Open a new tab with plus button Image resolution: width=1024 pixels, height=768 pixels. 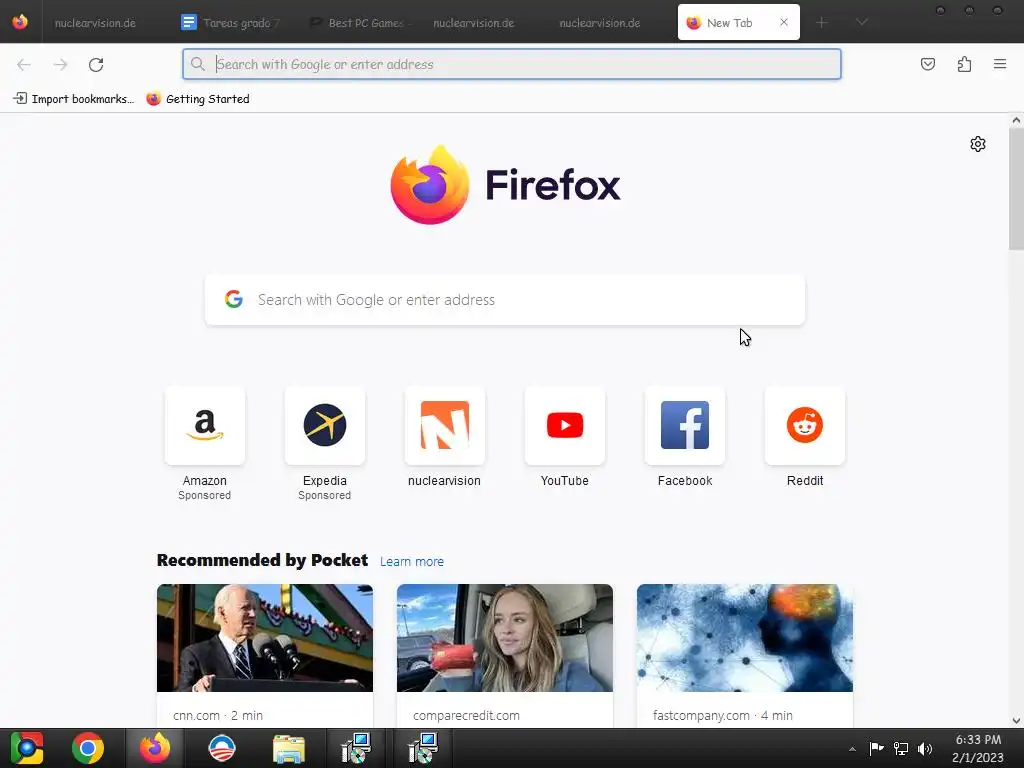pyautogui.click(x=822, y=22)
